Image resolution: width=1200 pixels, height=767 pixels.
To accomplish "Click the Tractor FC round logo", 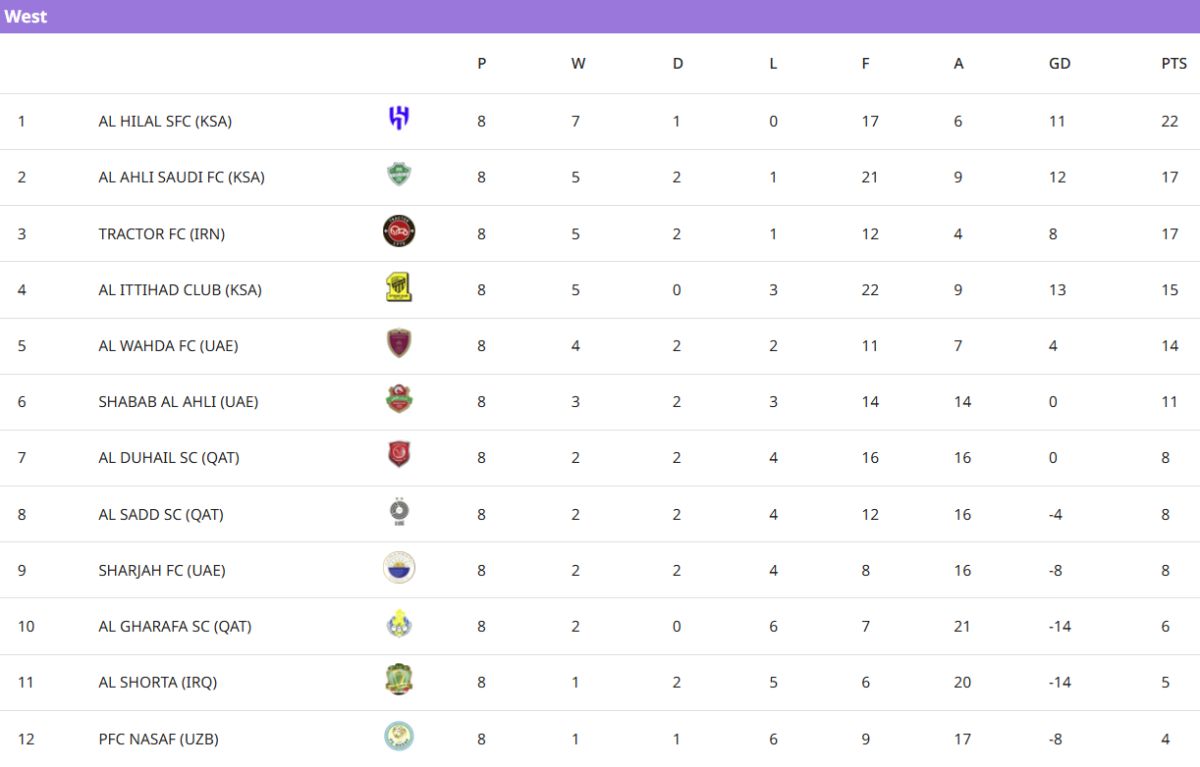I will pyautogui.click(x=399, y=231).
